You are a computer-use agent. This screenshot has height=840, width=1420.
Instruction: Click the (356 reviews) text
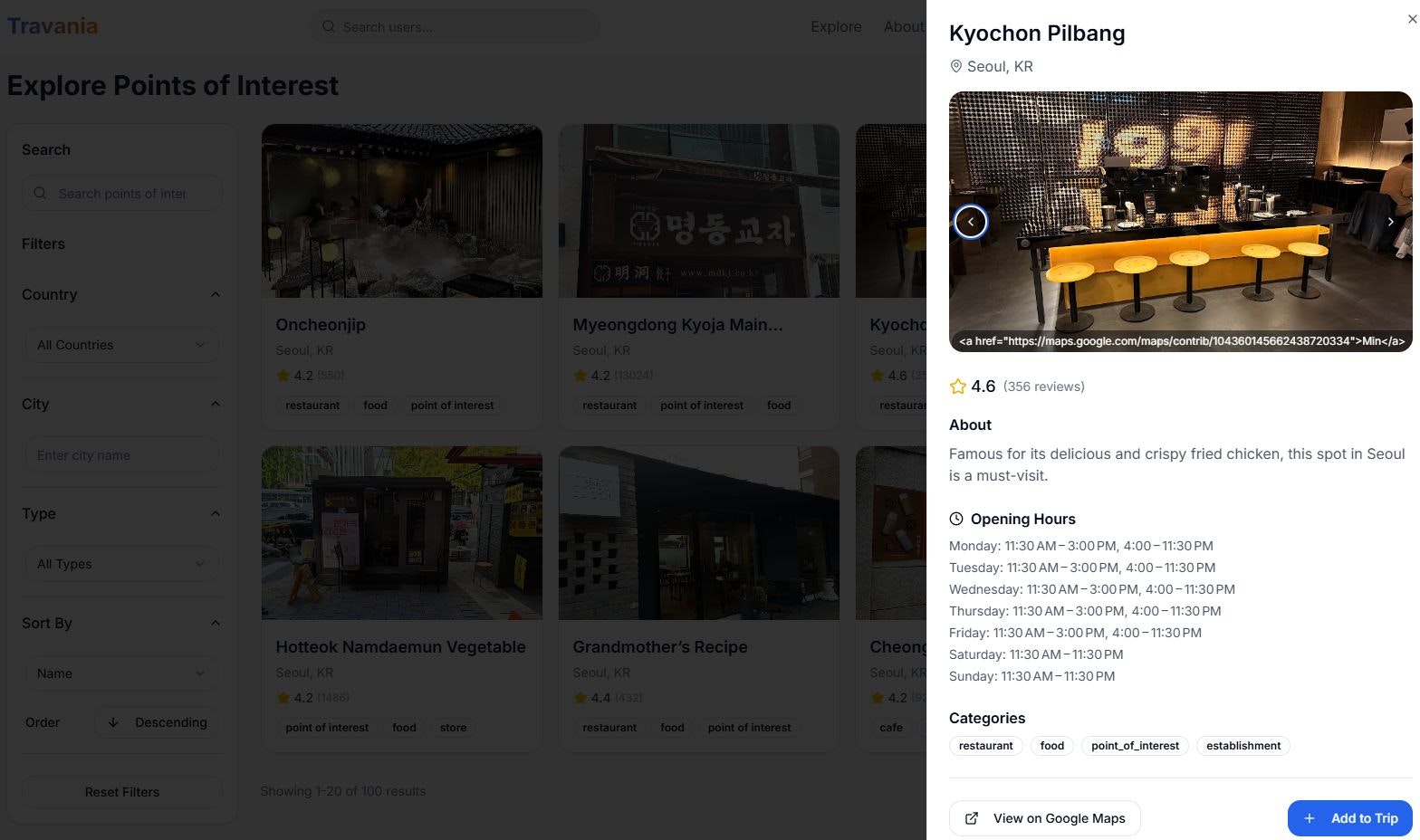1043,387
